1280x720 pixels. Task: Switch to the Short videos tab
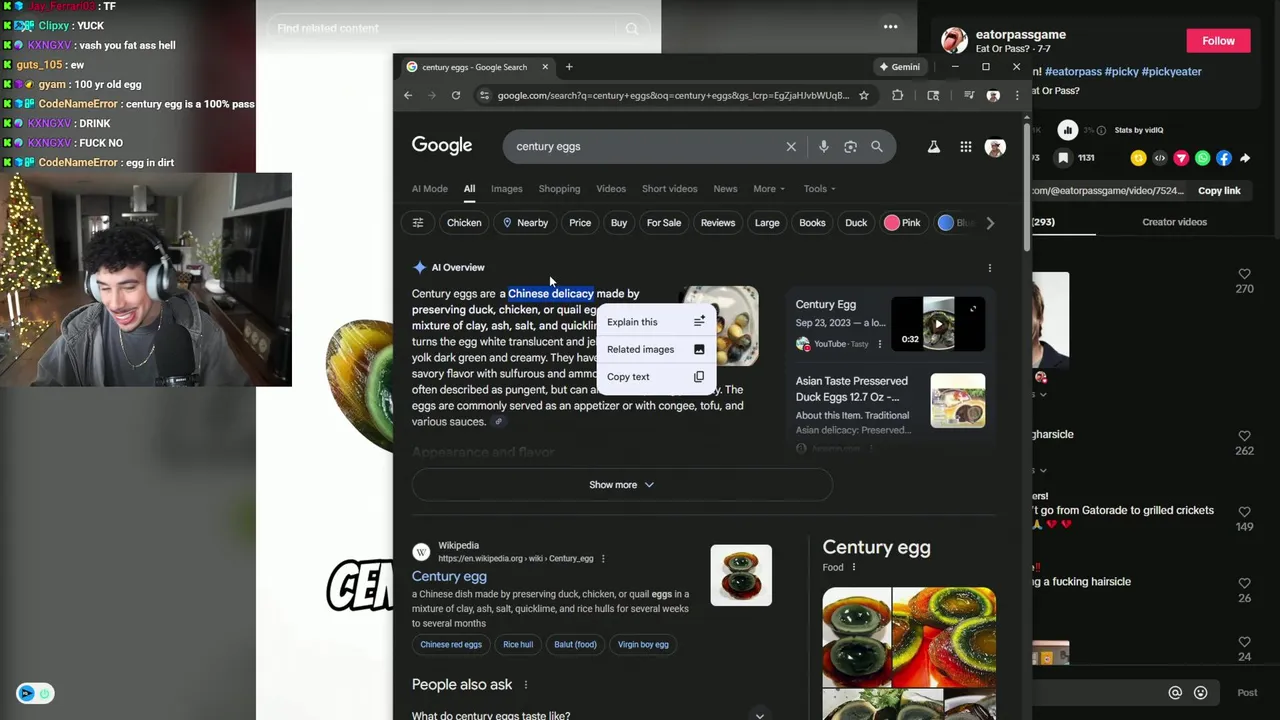tap(669, 189)
